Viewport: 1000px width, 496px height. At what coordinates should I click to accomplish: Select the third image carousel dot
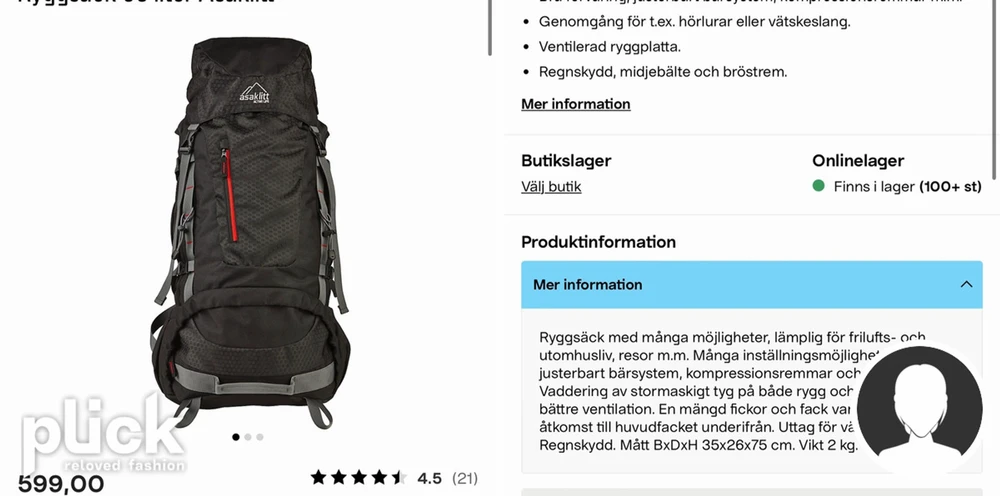260,437
